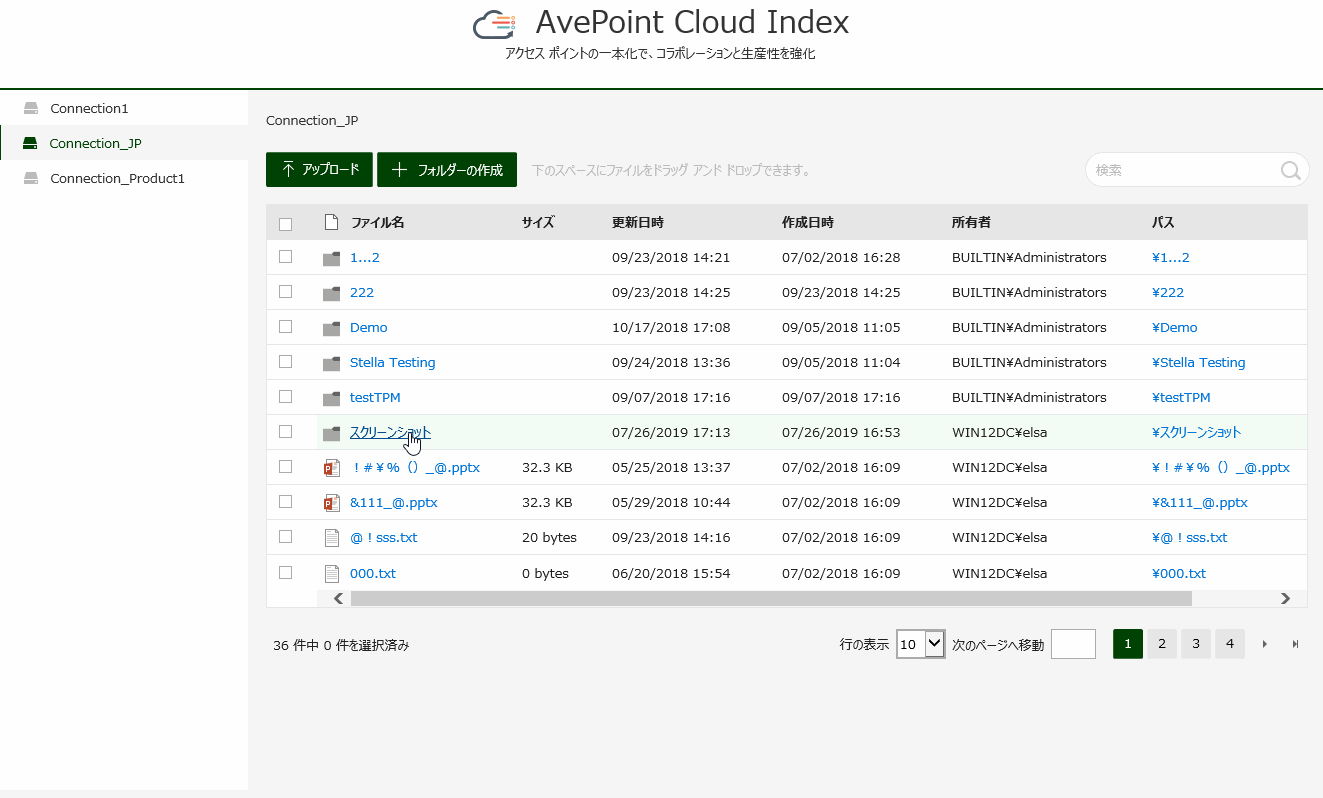This screenshot has height=798, width=1323.
Task: Check the &111_@.pptx row checkbox
Action: click(285, 501)
